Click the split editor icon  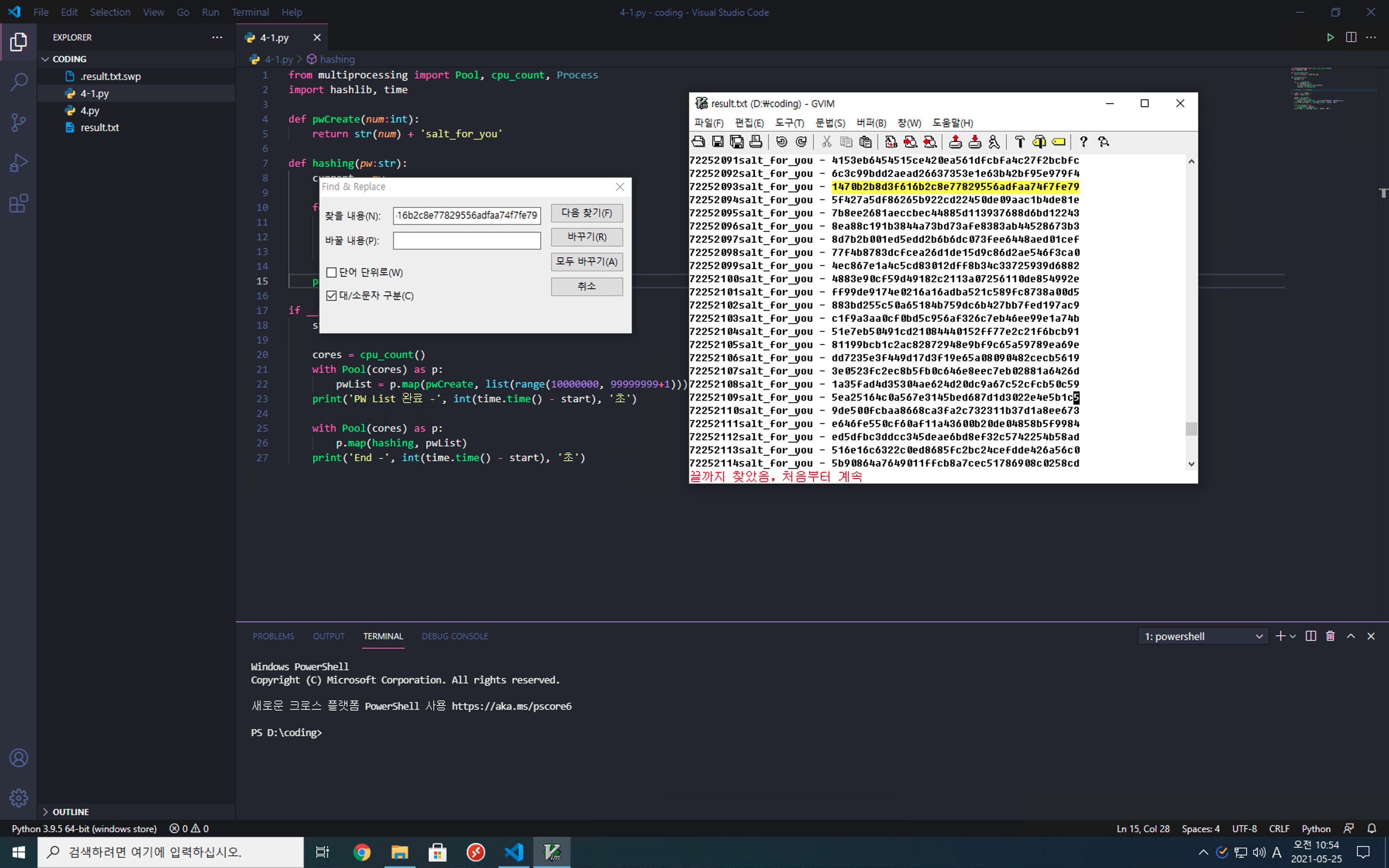(1351, 37)
